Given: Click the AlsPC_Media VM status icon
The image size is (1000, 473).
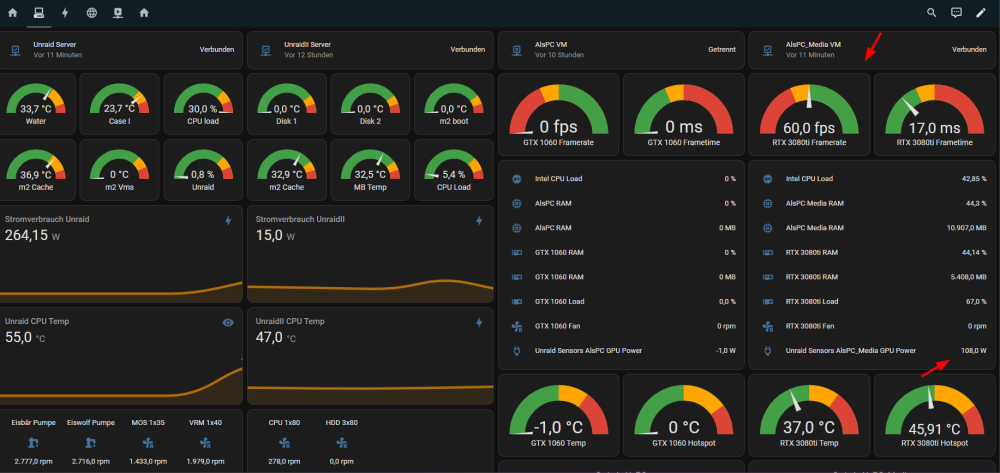Looking at the screenshot, I should pos(767,50).
